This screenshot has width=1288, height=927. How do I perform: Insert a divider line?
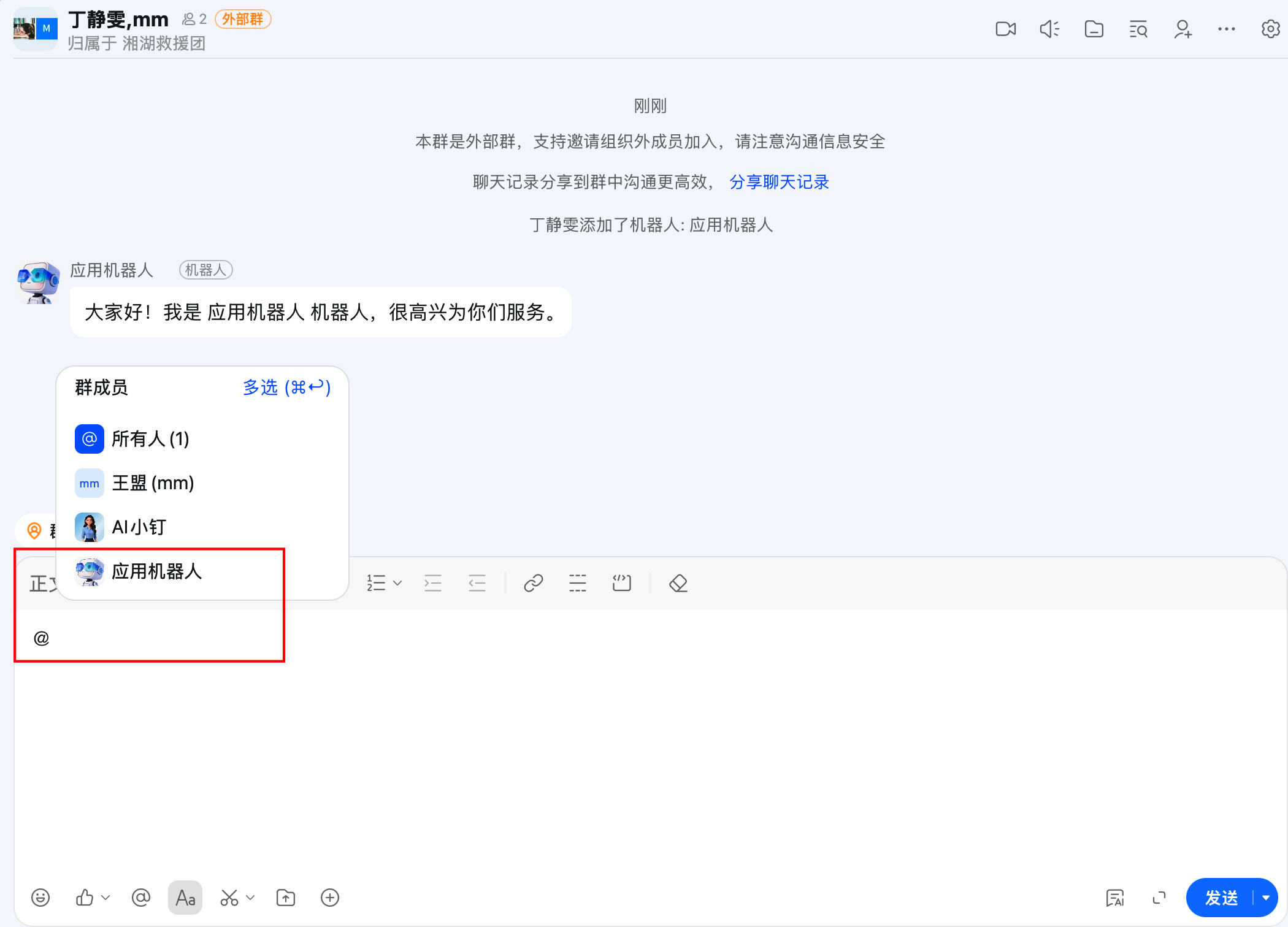tap(578, 583)
